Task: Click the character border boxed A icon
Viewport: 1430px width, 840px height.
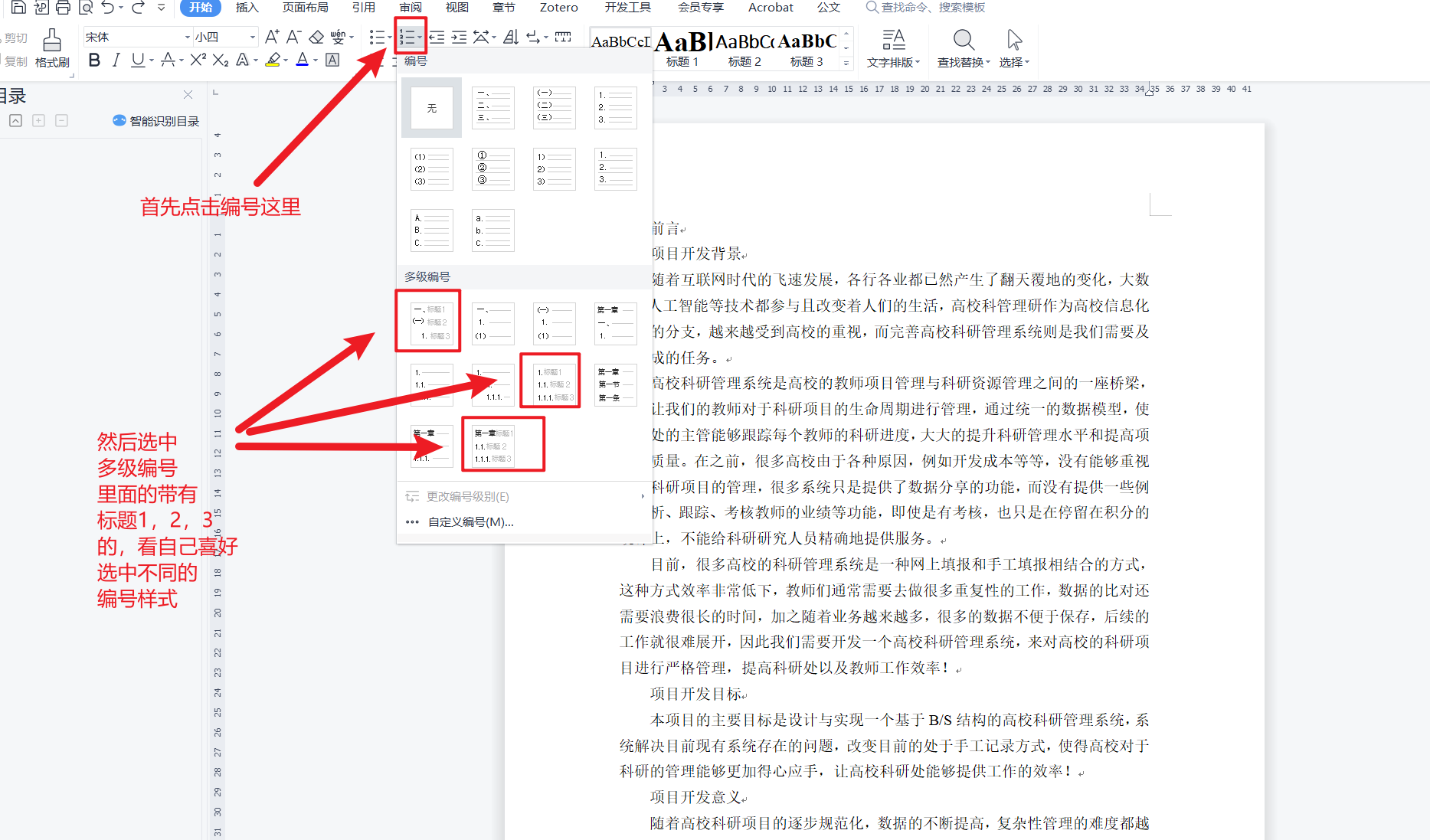Action: click(x=332, y=60)
